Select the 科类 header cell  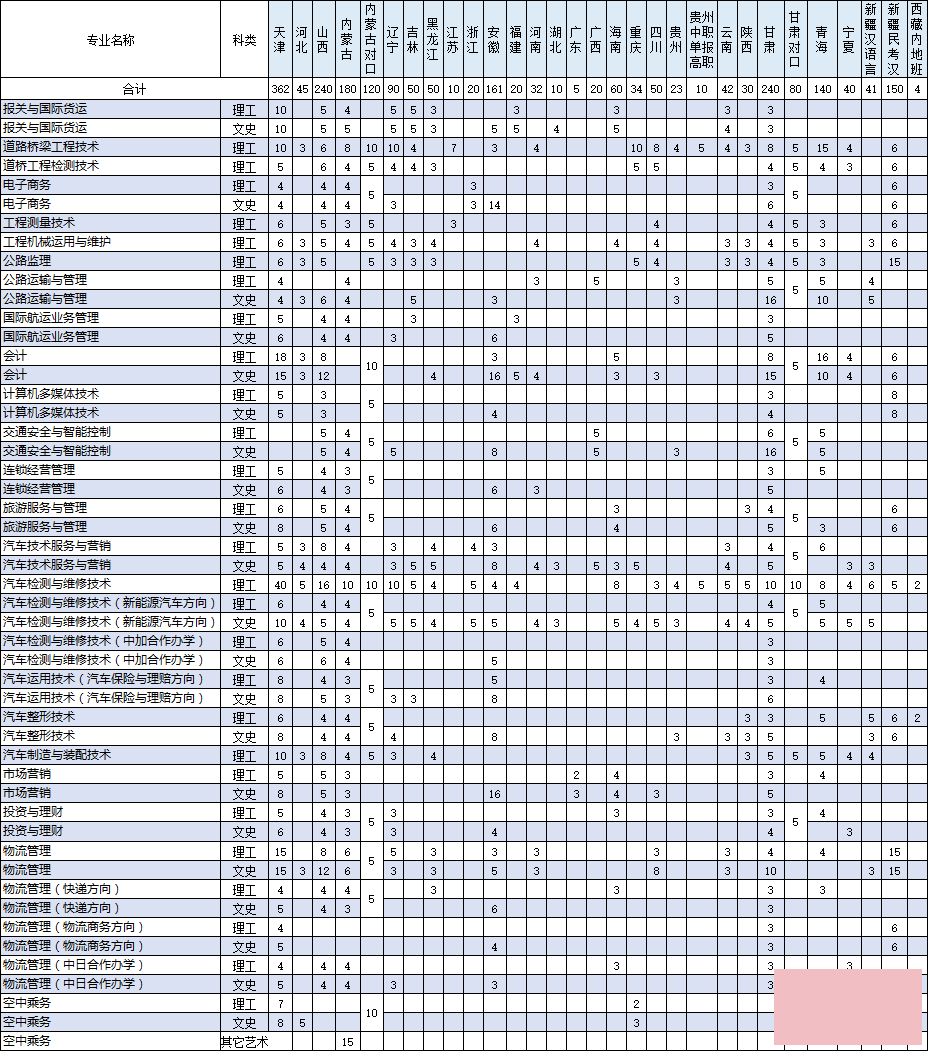[244, 40]
